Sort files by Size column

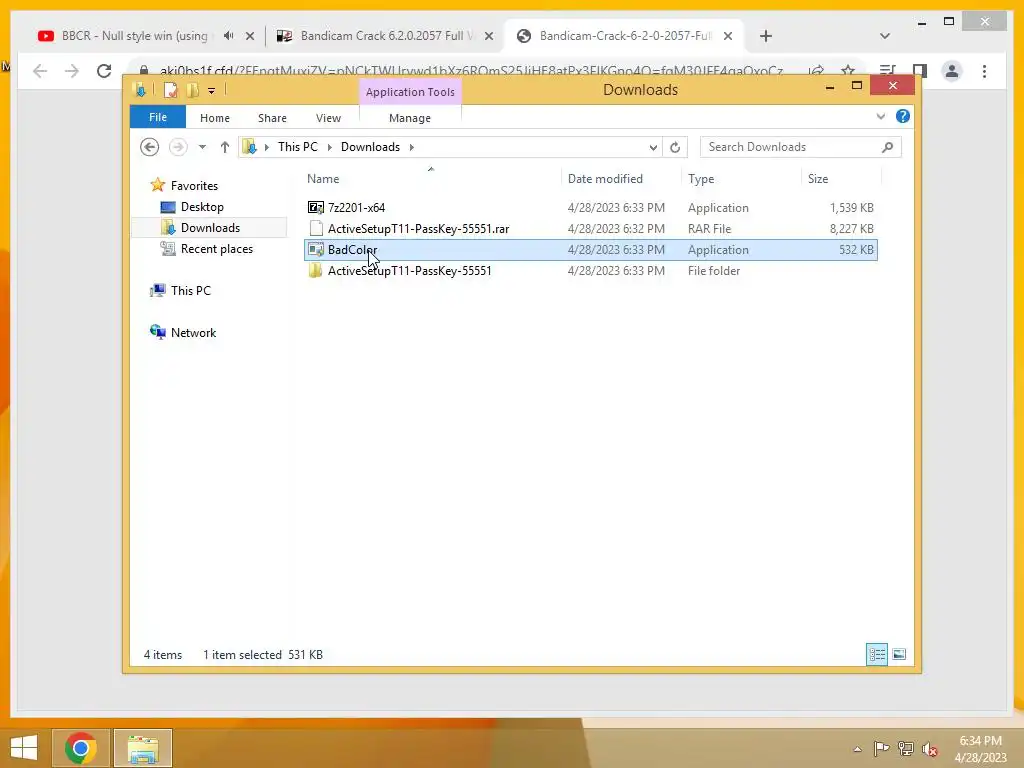click(x=818, y=179)
